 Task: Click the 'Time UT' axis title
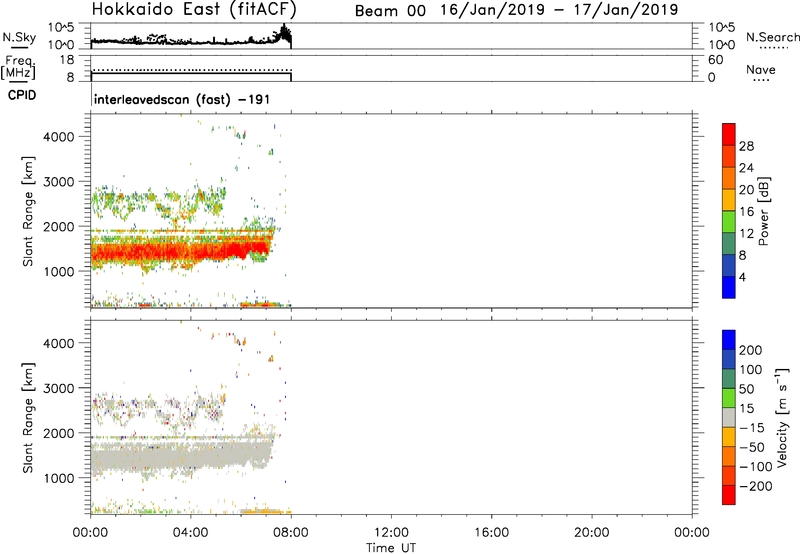[391, 548]
